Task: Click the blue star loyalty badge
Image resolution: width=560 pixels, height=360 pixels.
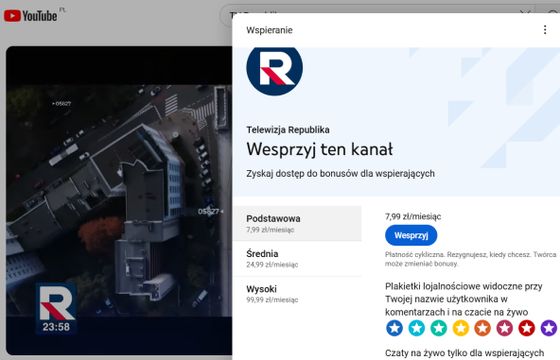Action: (394, 328)
